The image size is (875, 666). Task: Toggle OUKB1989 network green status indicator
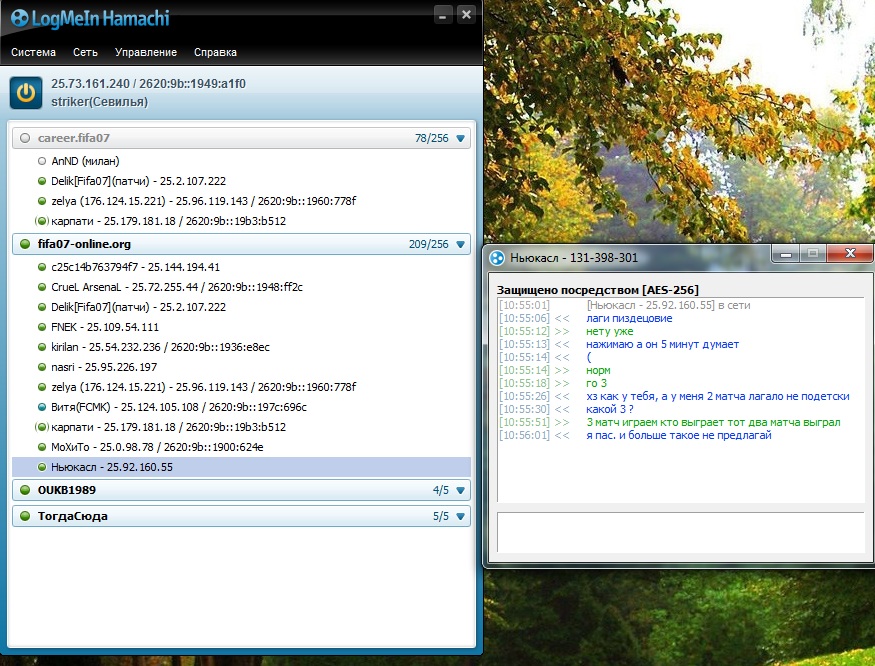(x=25, y=490)
